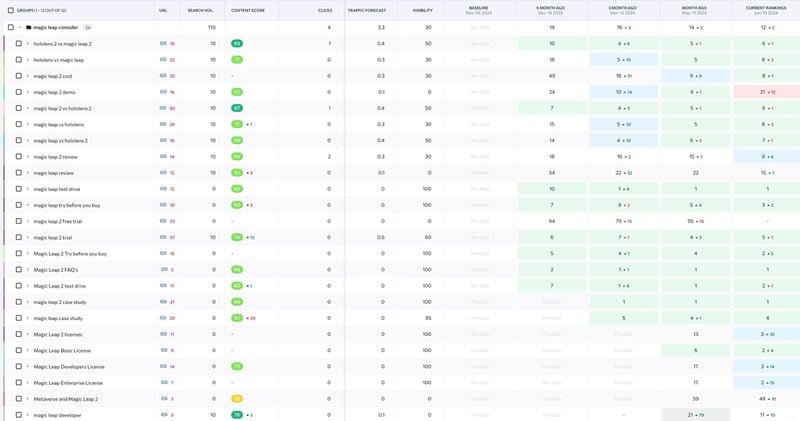Screen dimensions: 800x421
Task: Open keyword Magic Leap Developers License
Action: 69,366
